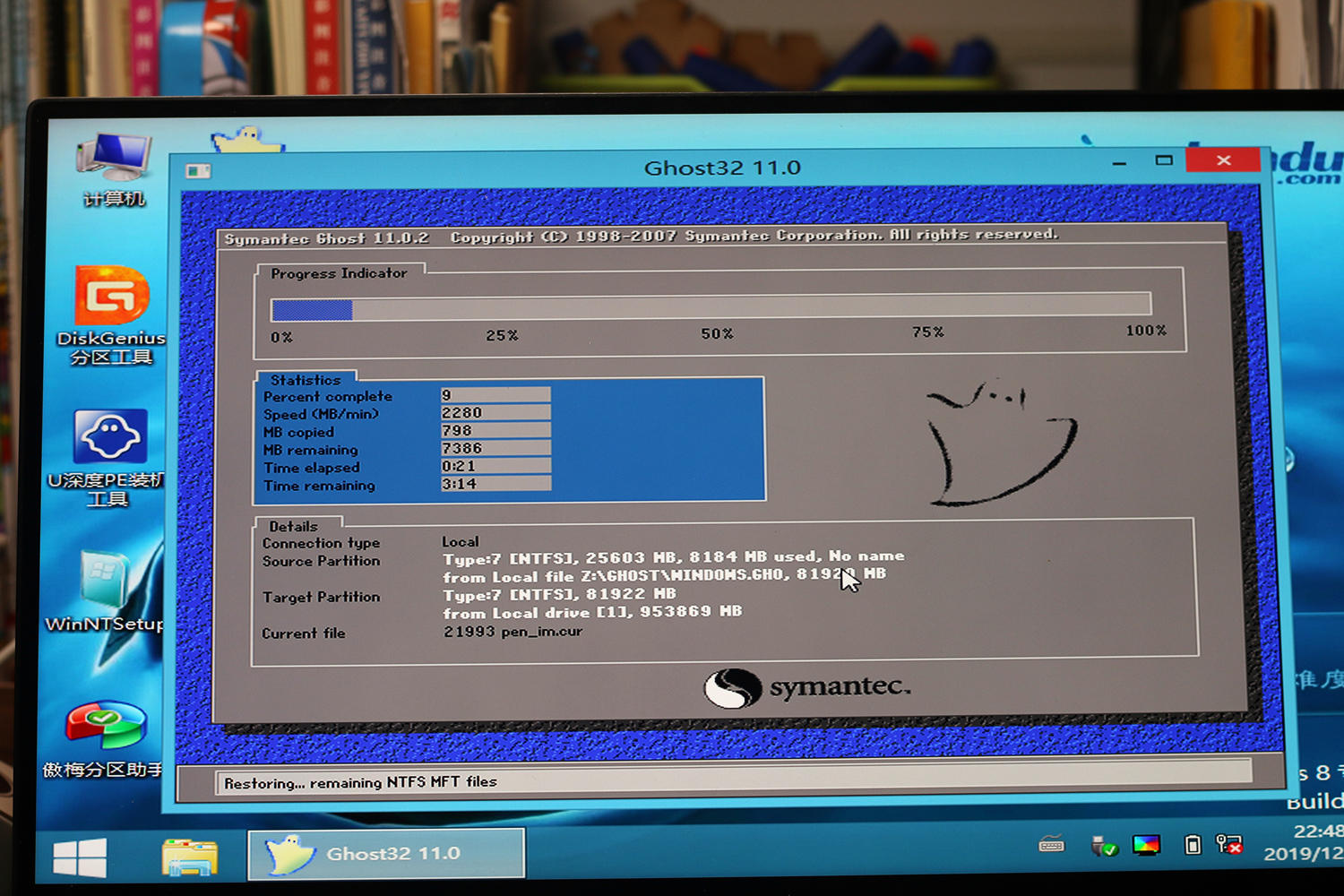The height and width of the screenshot is (896, 1344).
Task: Open File Explorer from the taskbar
Action: point(189,856)
